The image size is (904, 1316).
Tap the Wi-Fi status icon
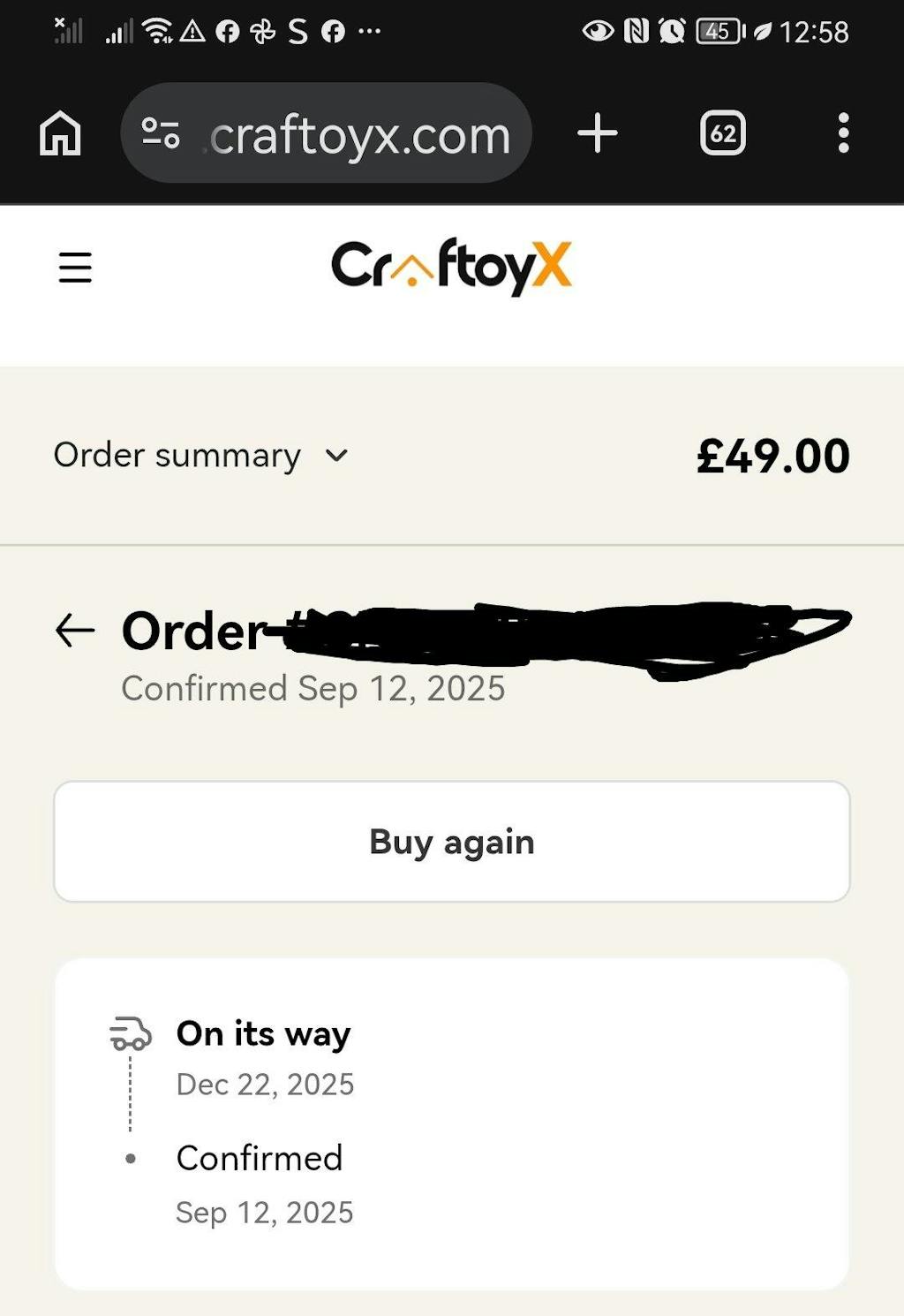157,32
